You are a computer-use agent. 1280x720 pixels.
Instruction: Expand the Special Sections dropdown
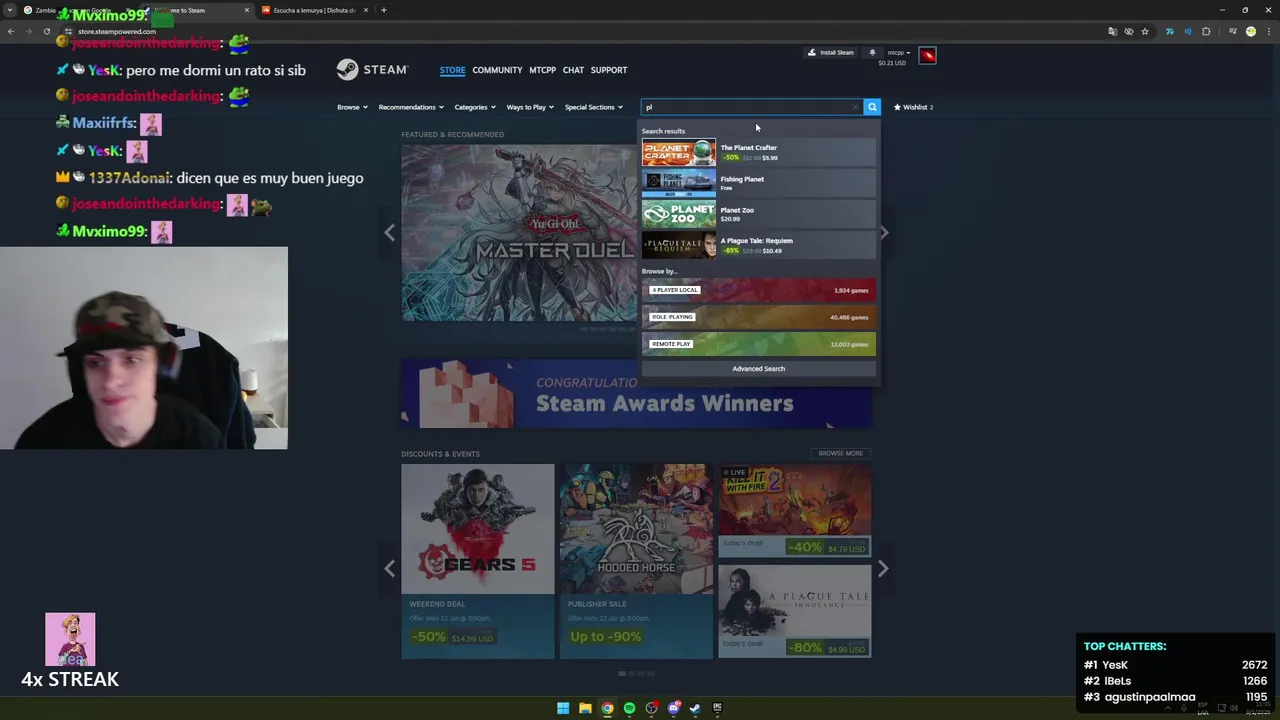pyautogui.click(x=593, y=107)
